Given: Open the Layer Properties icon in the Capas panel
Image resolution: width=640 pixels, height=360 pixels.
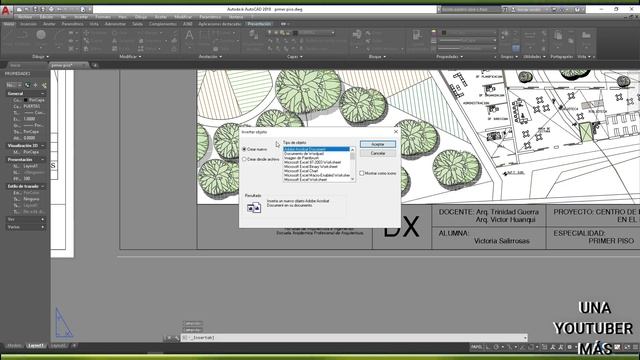Looking at the screenshot, I should [253, 35].
